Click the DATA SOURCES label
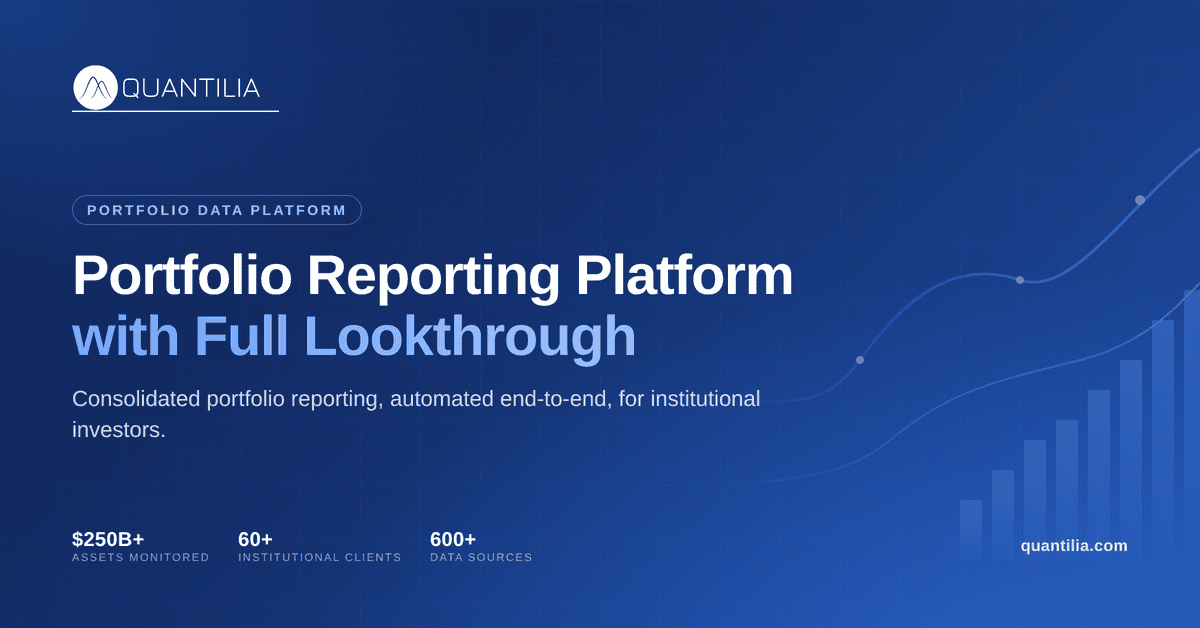The image size is (1200, 628). click(x=481, y=557)
